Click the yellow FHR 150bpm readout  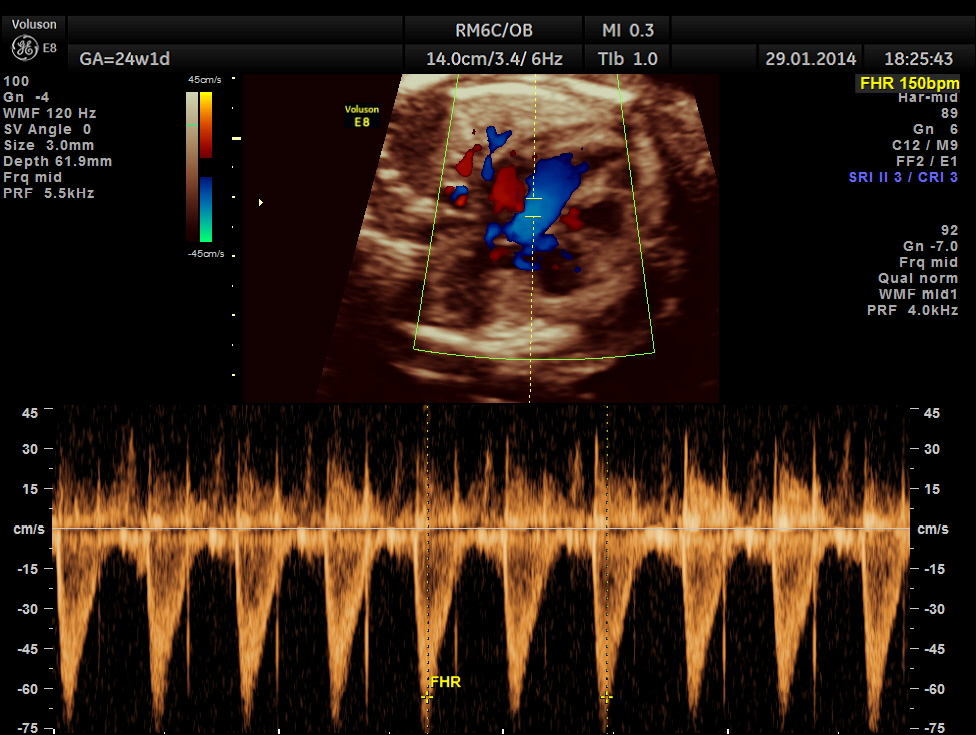(x=908, y=83)
